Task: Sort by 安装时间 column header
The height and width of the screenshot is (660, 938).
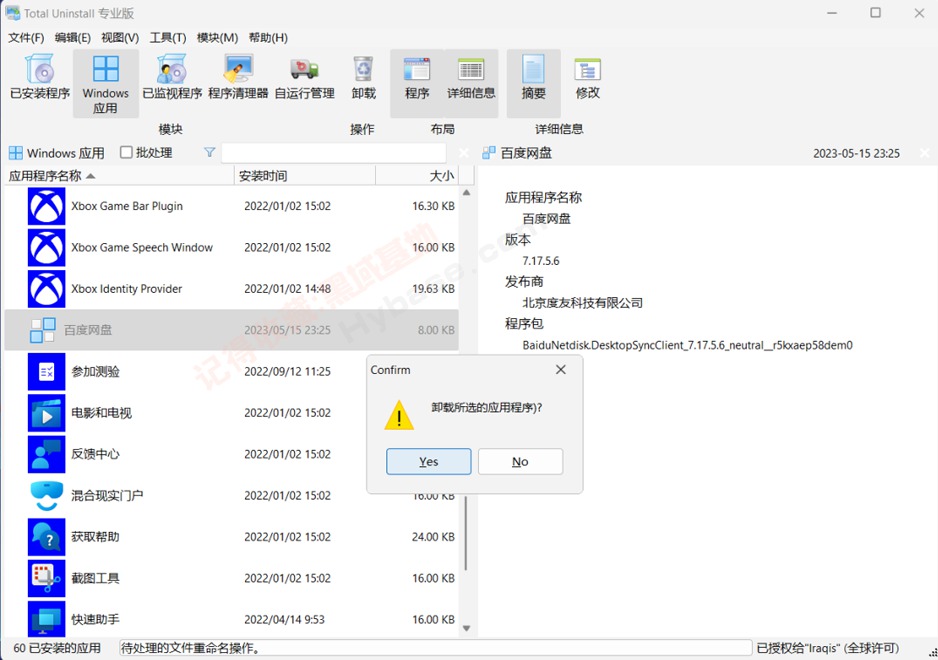Action: (305, 175)
